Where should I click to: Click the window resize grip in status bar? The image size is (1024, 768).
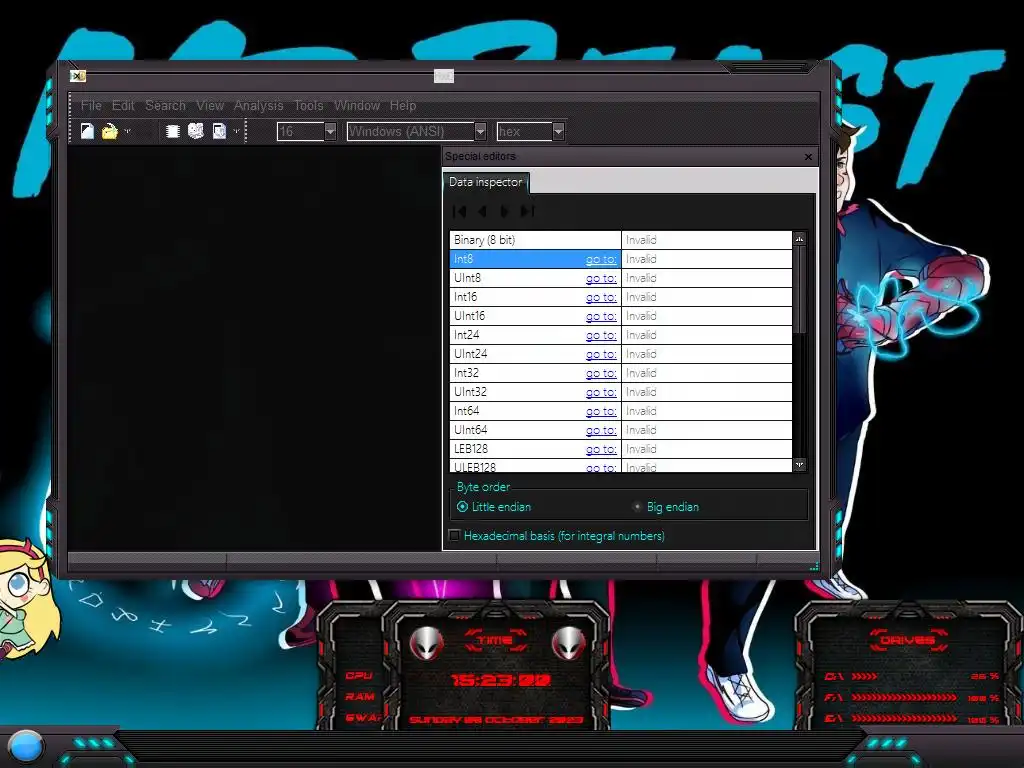coord(814,566)
